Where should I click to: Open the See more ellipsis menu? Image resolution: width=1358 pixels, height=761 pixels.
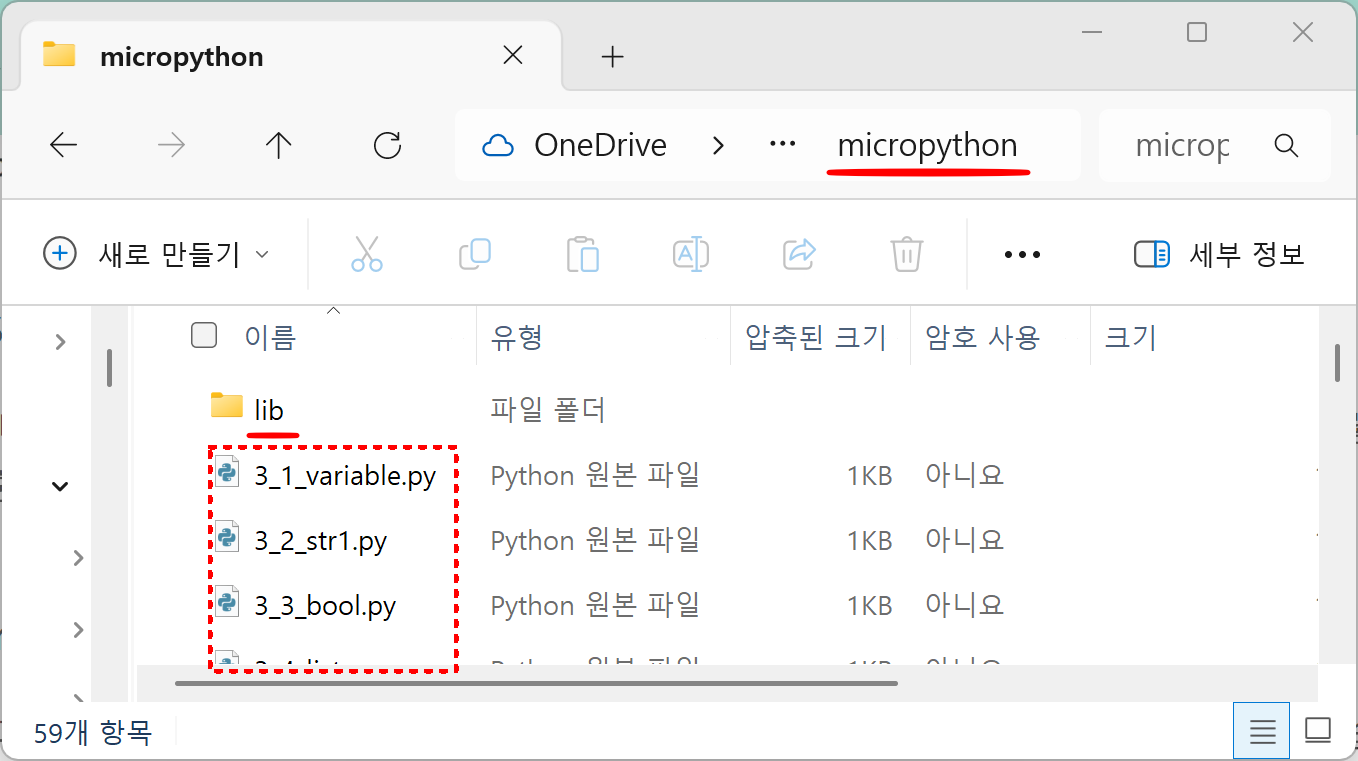click(x=1022, y=254)
